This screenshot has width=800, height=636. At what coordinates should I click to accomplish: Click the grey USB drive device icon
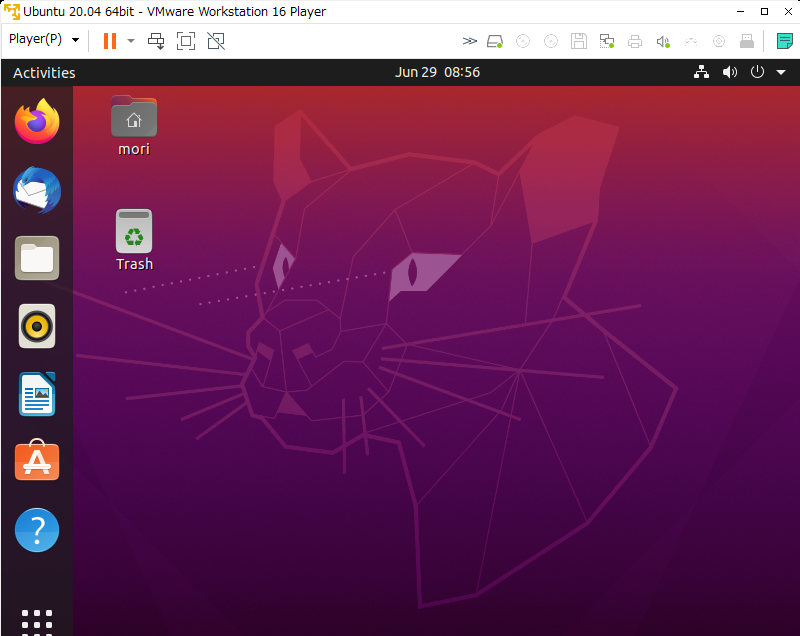(747, 41)
